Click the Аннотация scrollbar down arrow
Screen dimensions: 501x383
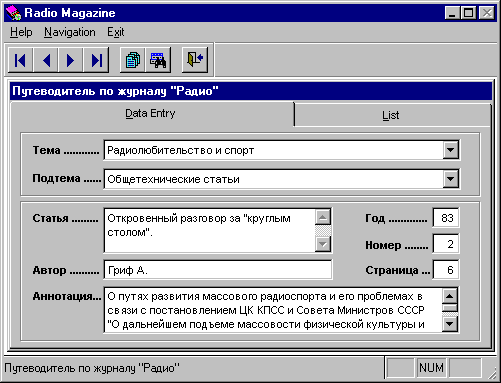450,324
